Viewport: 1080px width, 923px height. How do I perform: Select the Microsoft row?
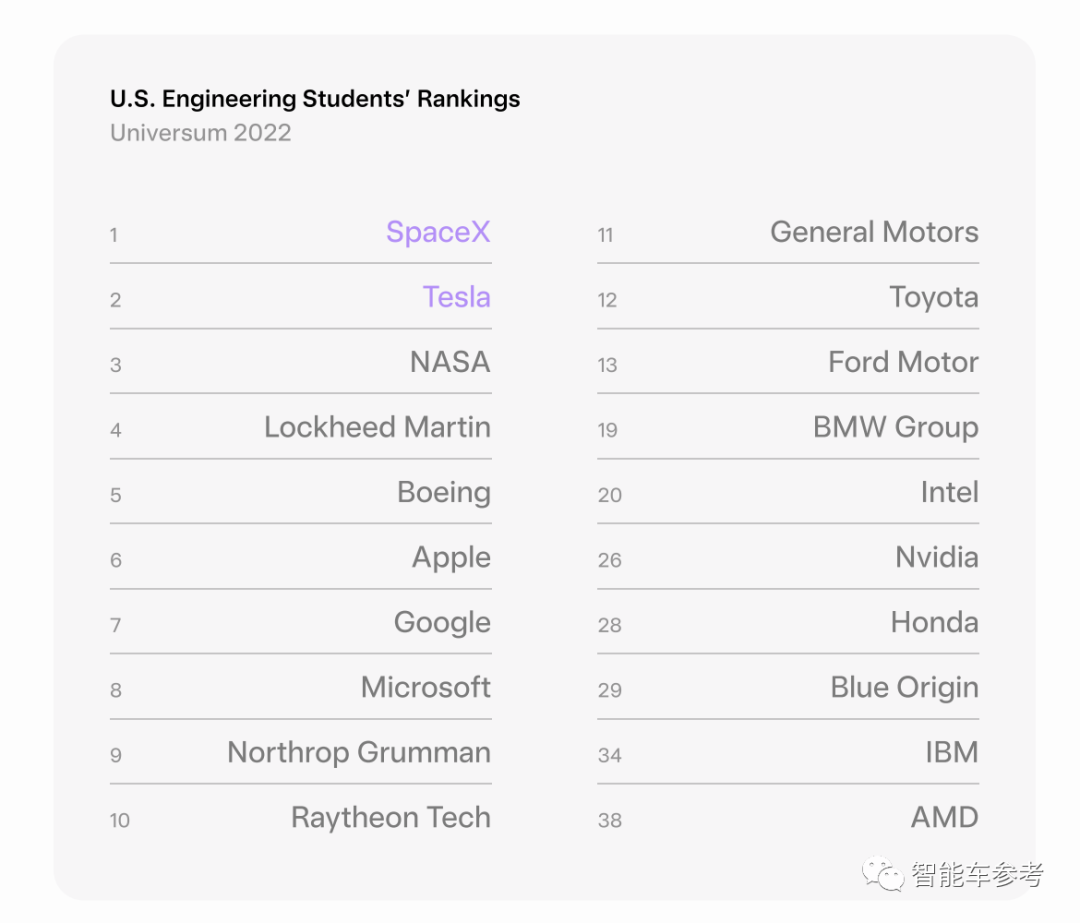point(426,687)
